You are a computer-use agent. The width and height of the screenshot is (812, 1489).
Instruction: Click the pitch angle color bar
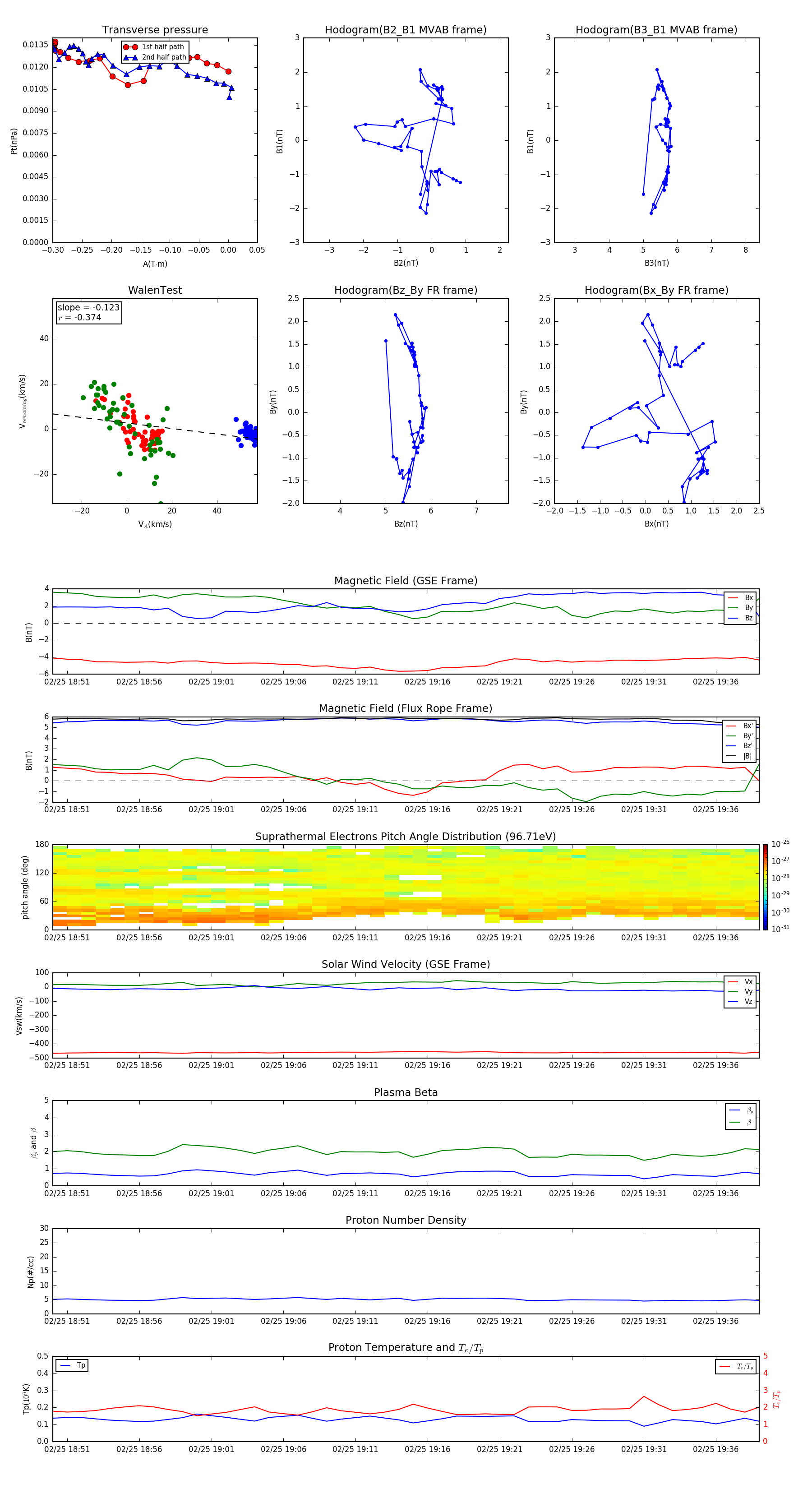(x=765, y=887)
